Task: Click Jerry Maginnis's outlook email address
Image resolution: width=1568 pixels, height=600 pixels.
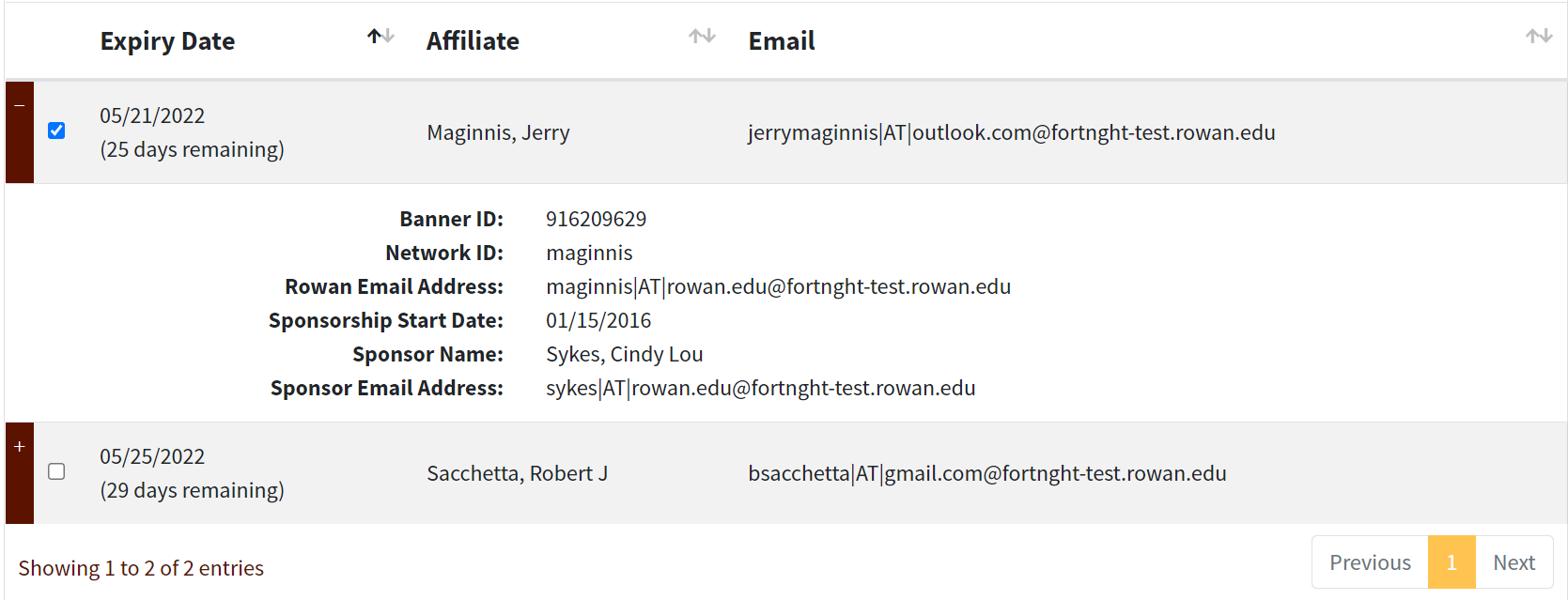Action: click(1011, 132)
